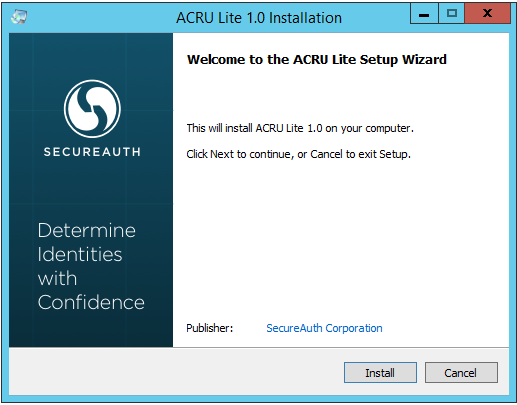The width and height of the screenshot is (517, 405).
Task: Click the word Identities in the banner
Action: [x=80, y=254]
